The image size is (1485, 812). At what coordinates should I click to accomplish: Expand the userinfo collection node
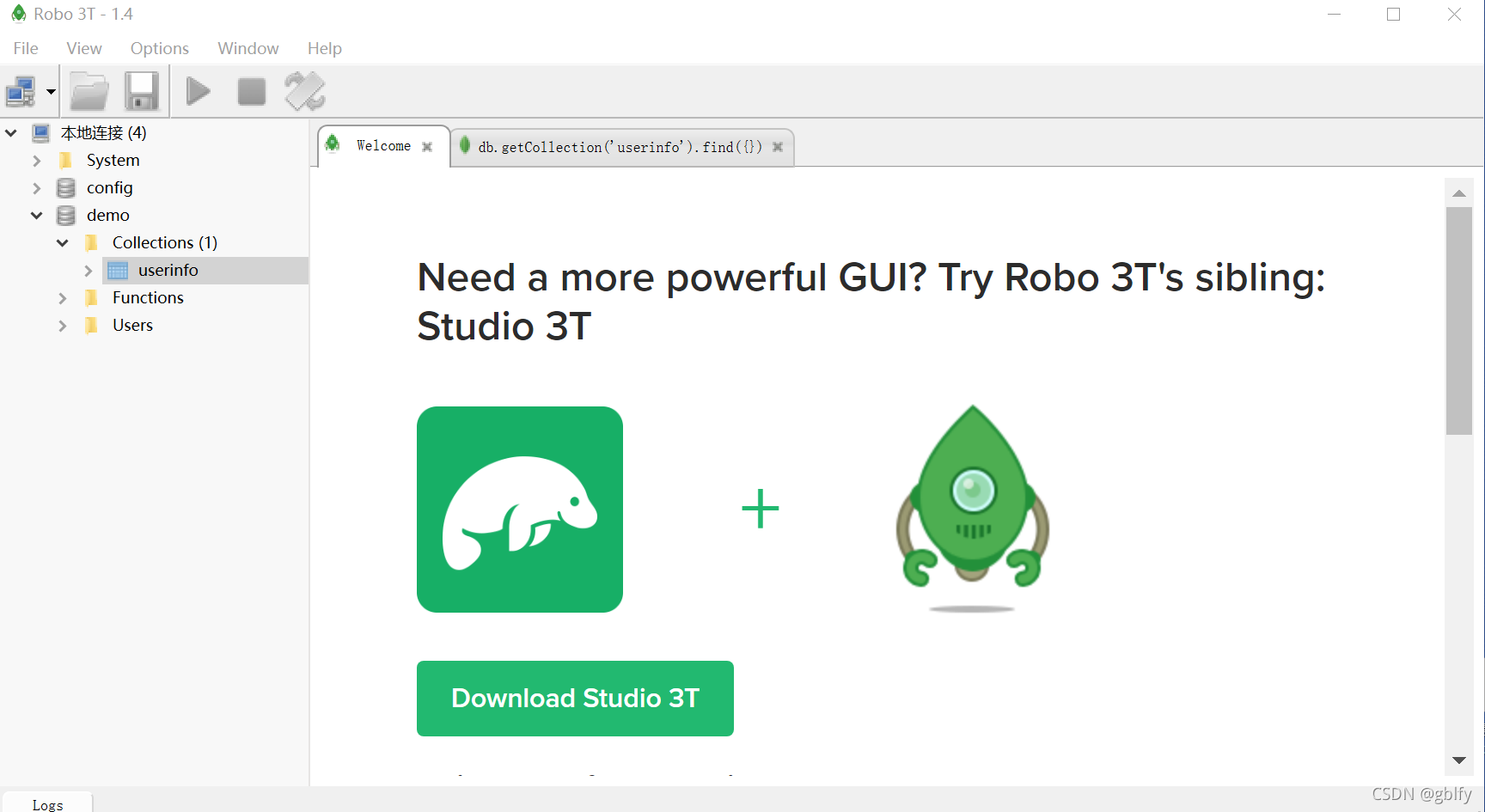pos(89,271)
